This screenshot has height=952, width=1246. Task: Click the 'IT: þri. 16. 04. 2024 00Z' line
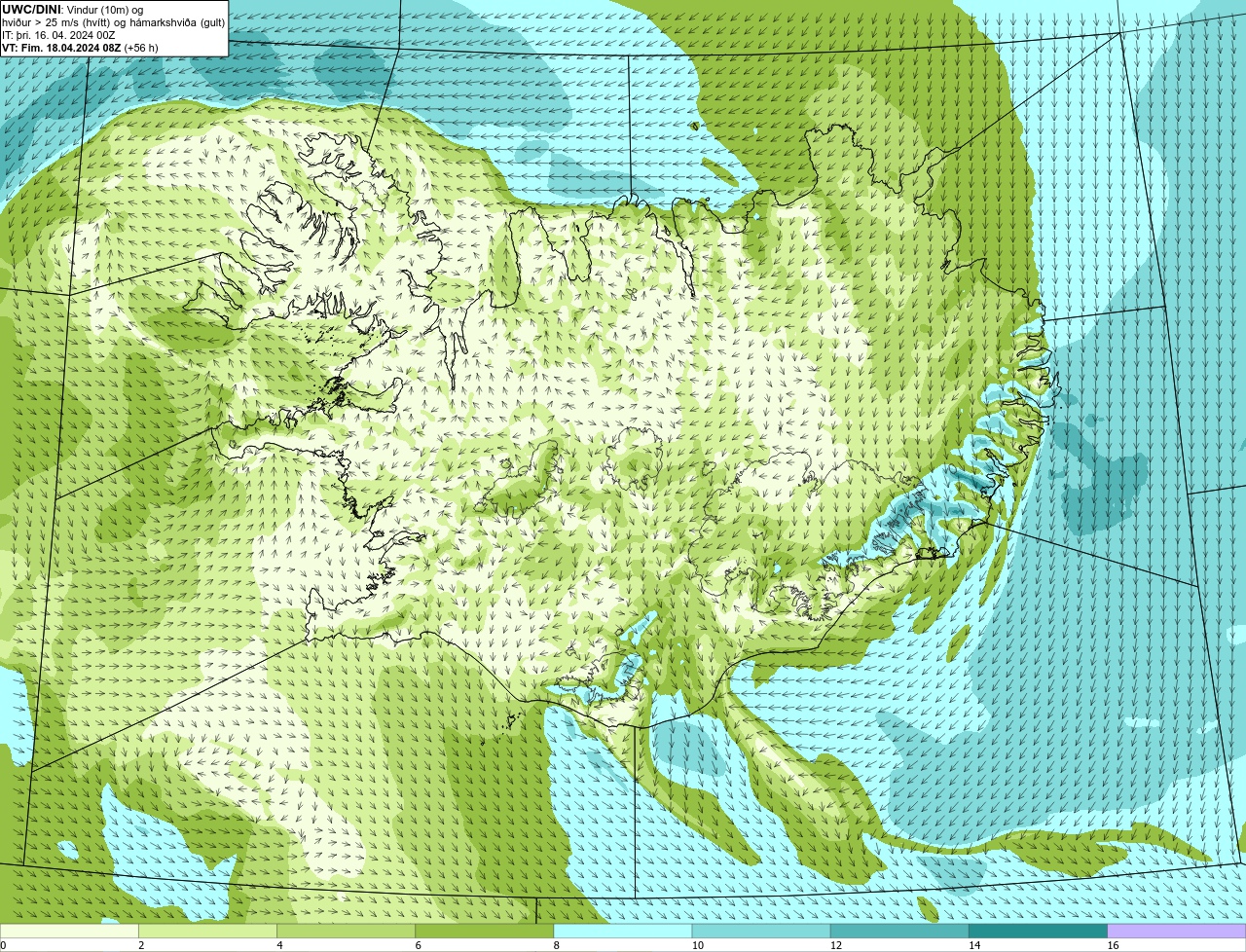58,35
